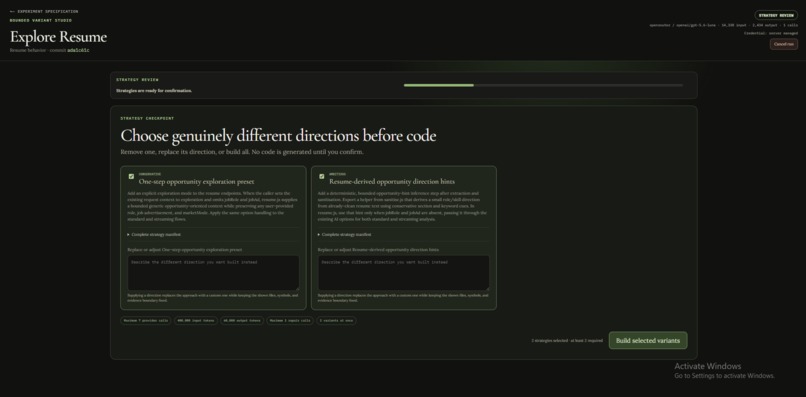Click the 'Bounded Variant Studio' label

coord(41,21)
